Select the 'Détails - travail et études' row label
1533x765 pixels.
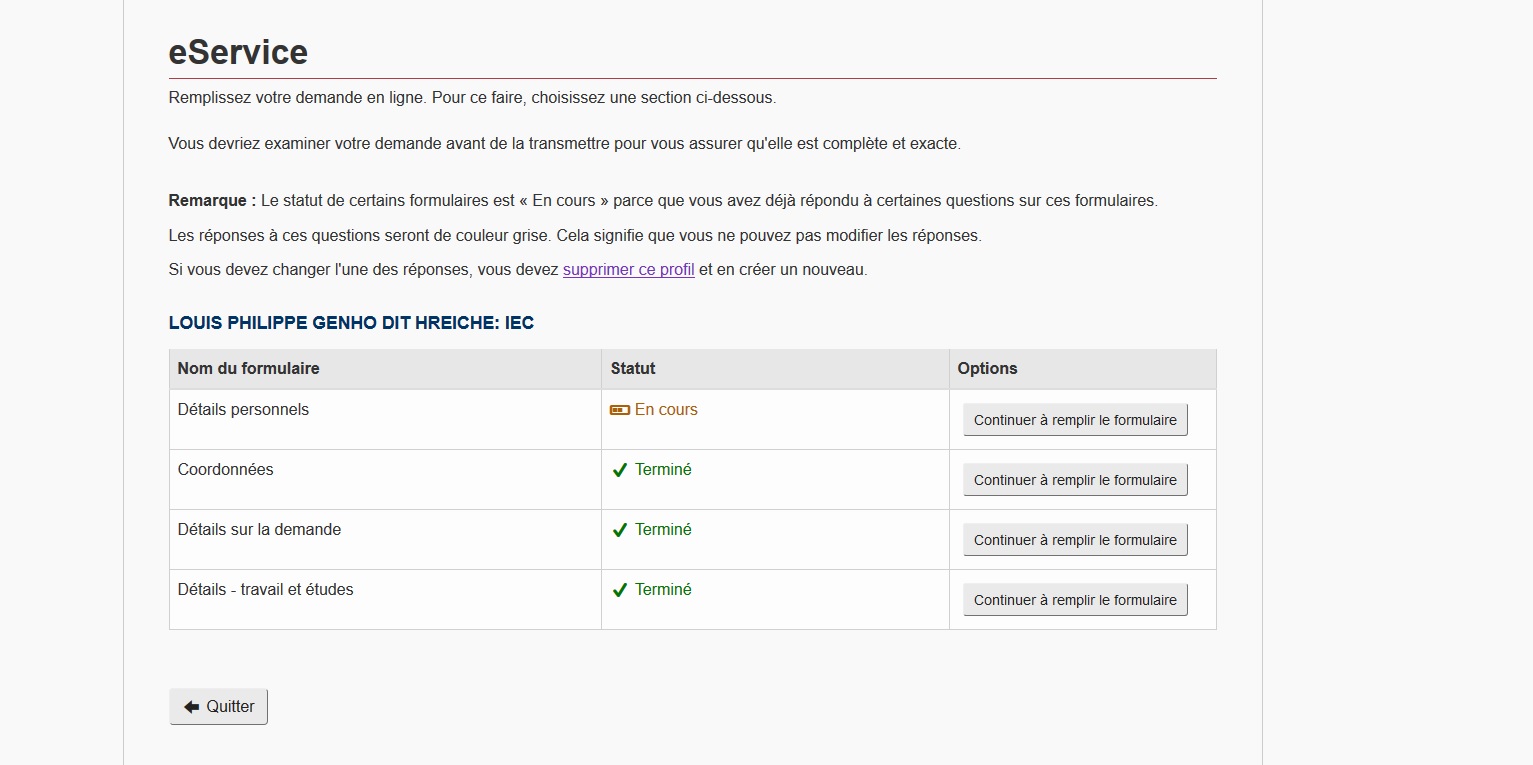pos(265,590)
